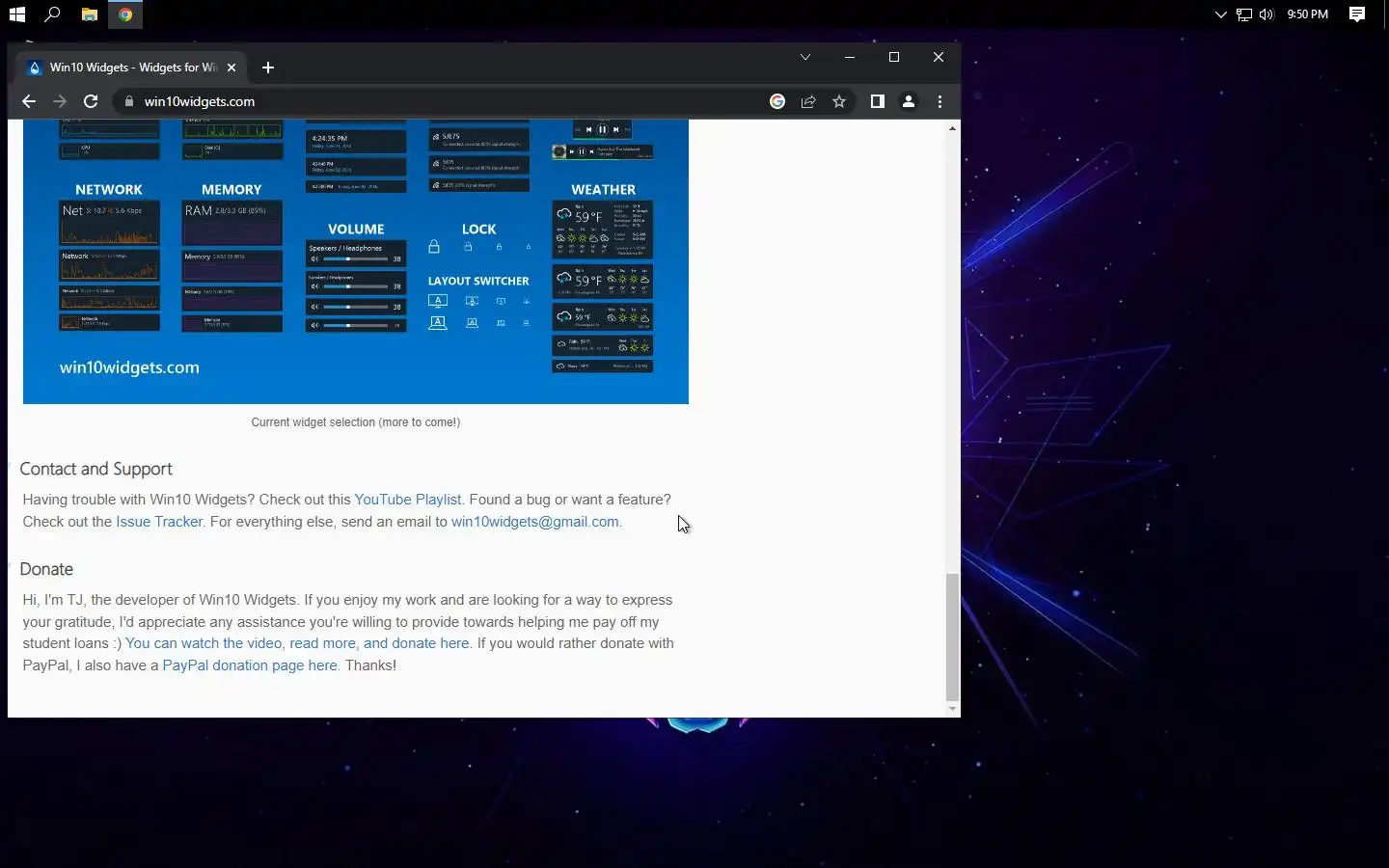Screen dimensions: 1389x868
Task: Toggle Chrome side panel icon
Action: pos(878,101)
